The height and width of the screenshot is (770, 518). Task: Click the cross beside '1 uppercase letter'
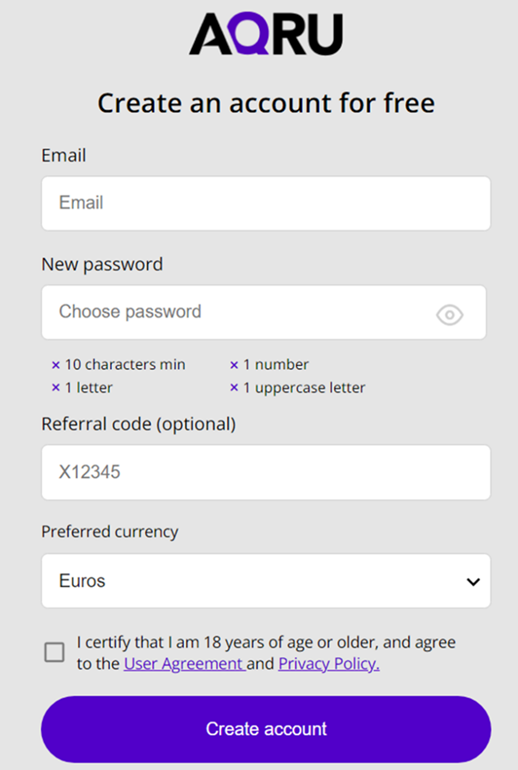234,387
